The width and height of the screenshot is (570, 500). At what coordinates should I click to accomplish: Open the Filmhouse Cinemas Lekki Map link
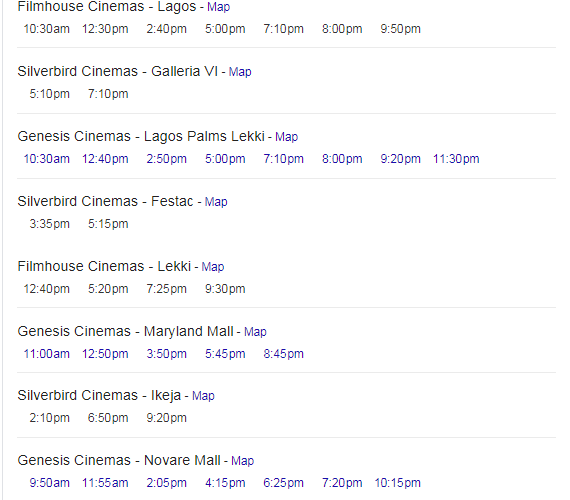pyautogui.click(x=213, y=267)
